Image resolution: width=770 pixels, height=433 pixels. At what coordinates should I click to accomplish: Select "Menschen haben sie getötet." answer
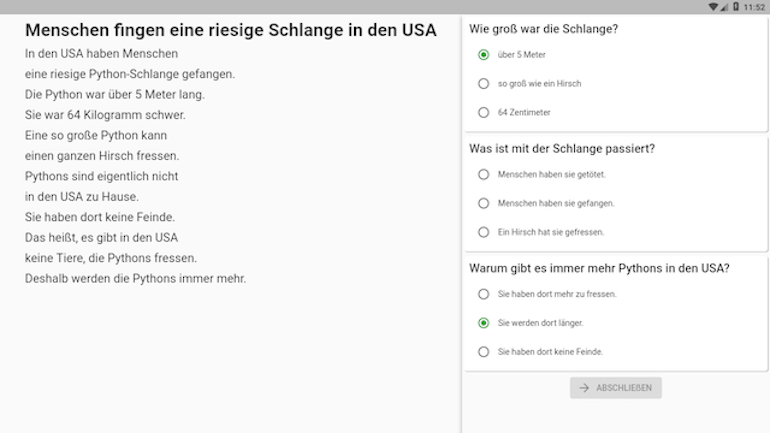click(x=484, y=174)
